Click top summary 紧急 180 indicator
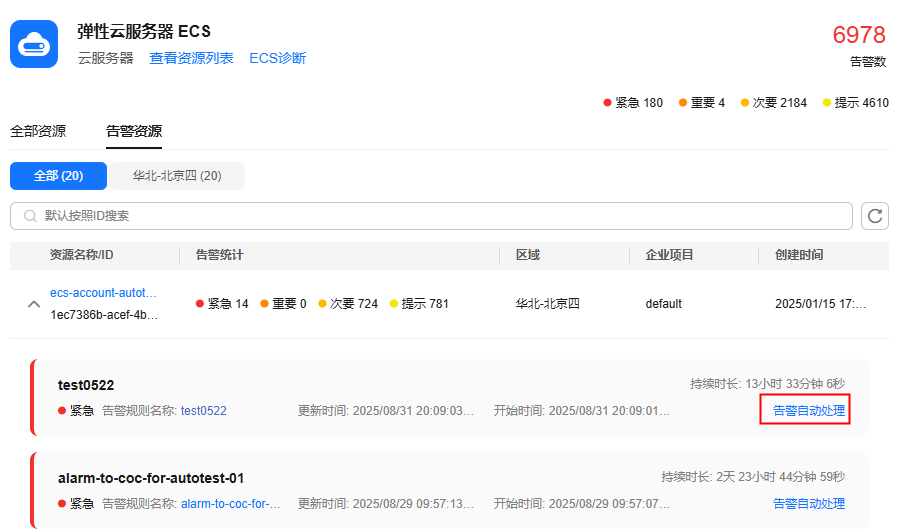This screenshot has width=898, height=532. 633,103
